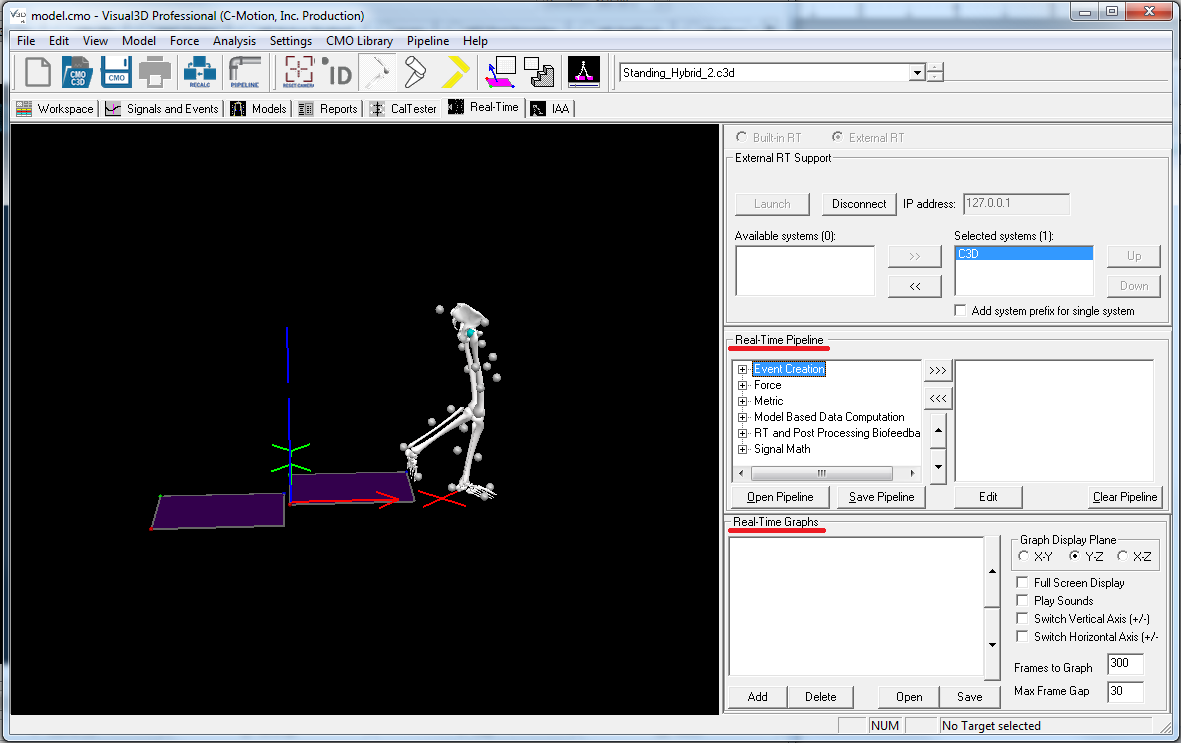Toggle Play Sounds checkbox
1181x743 pixels.
[x=1022, y=600]
